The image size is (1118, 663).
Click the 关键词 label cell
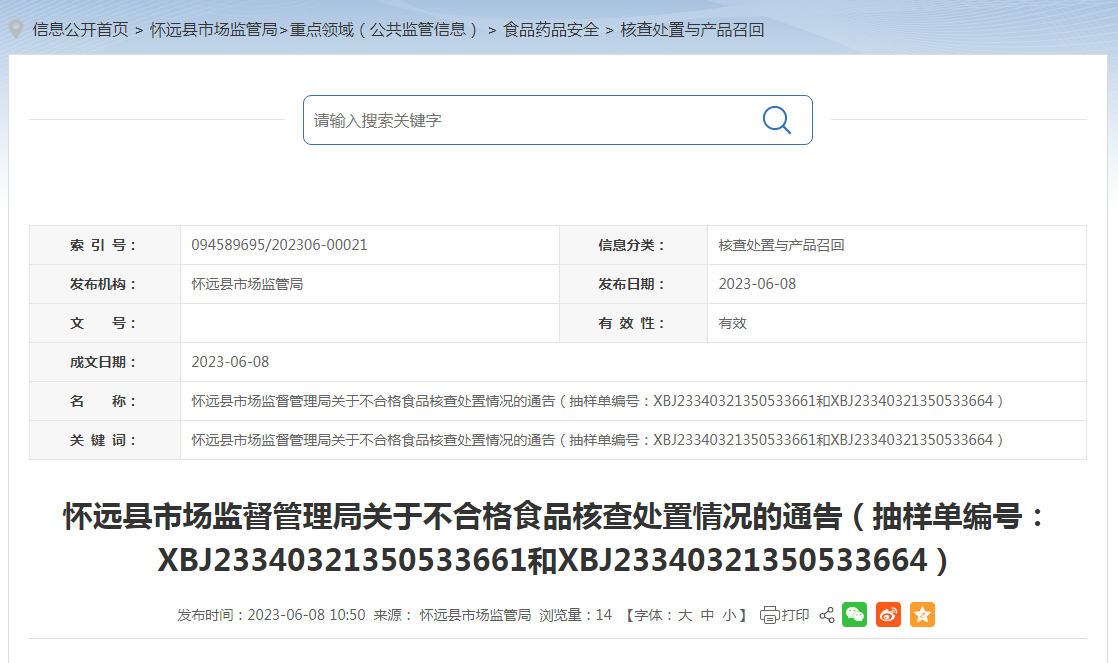tap(105, 440)
